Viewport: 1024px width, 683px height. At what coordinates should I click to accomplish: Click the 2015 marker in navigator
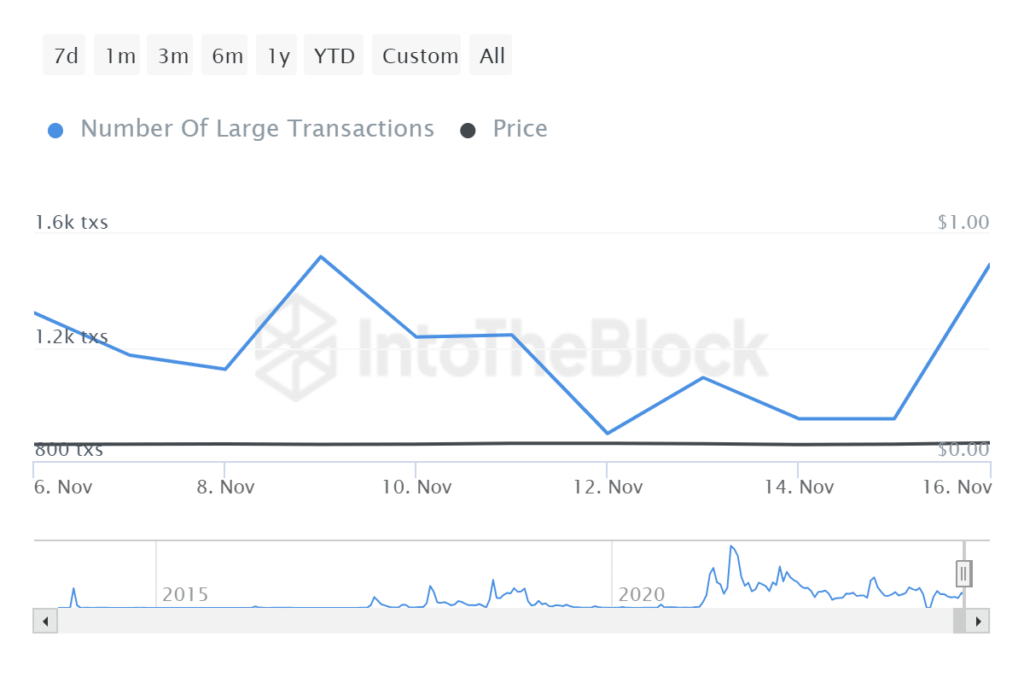[185, 595]
